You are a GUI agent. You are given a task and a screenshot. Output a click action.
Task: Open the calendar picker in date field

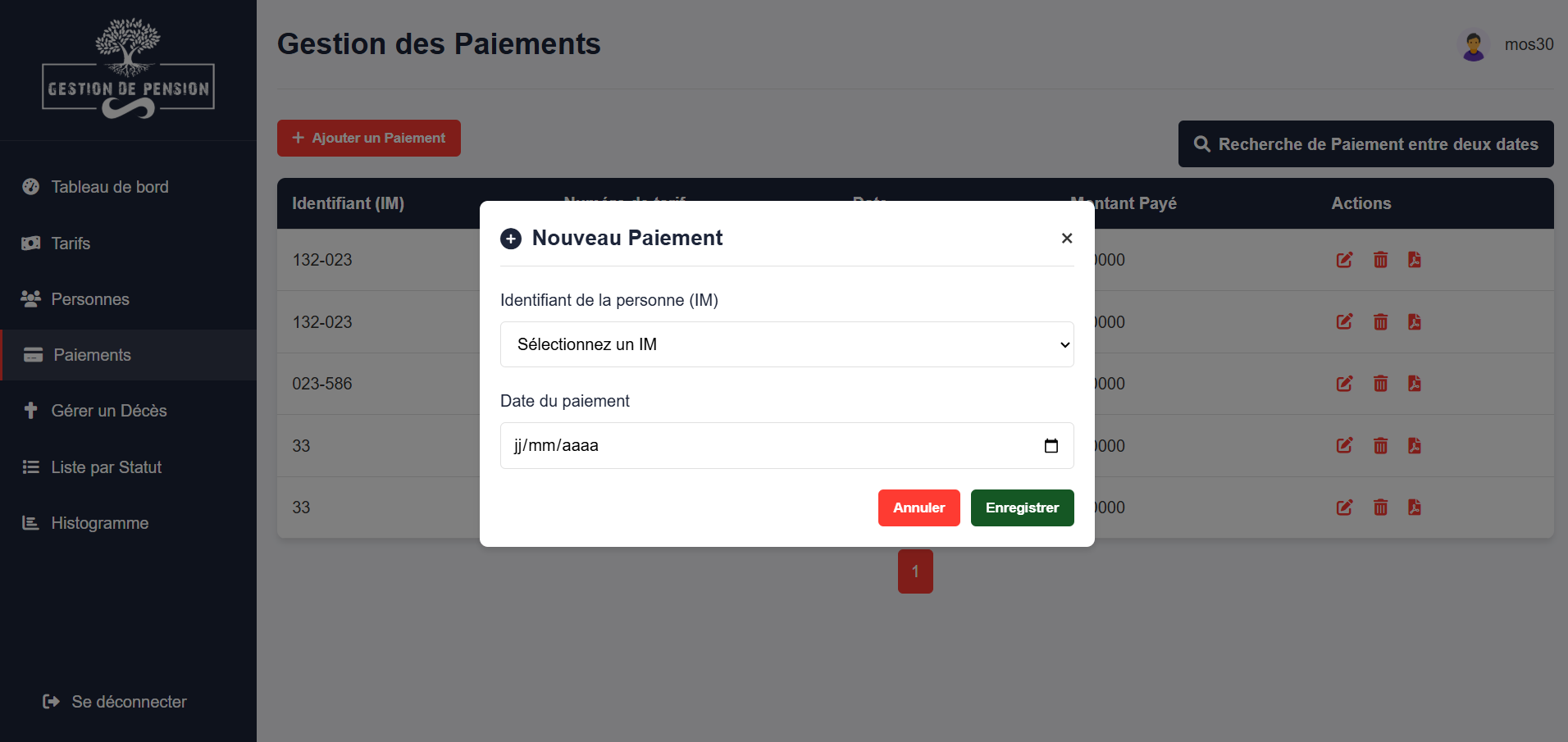1051,446
